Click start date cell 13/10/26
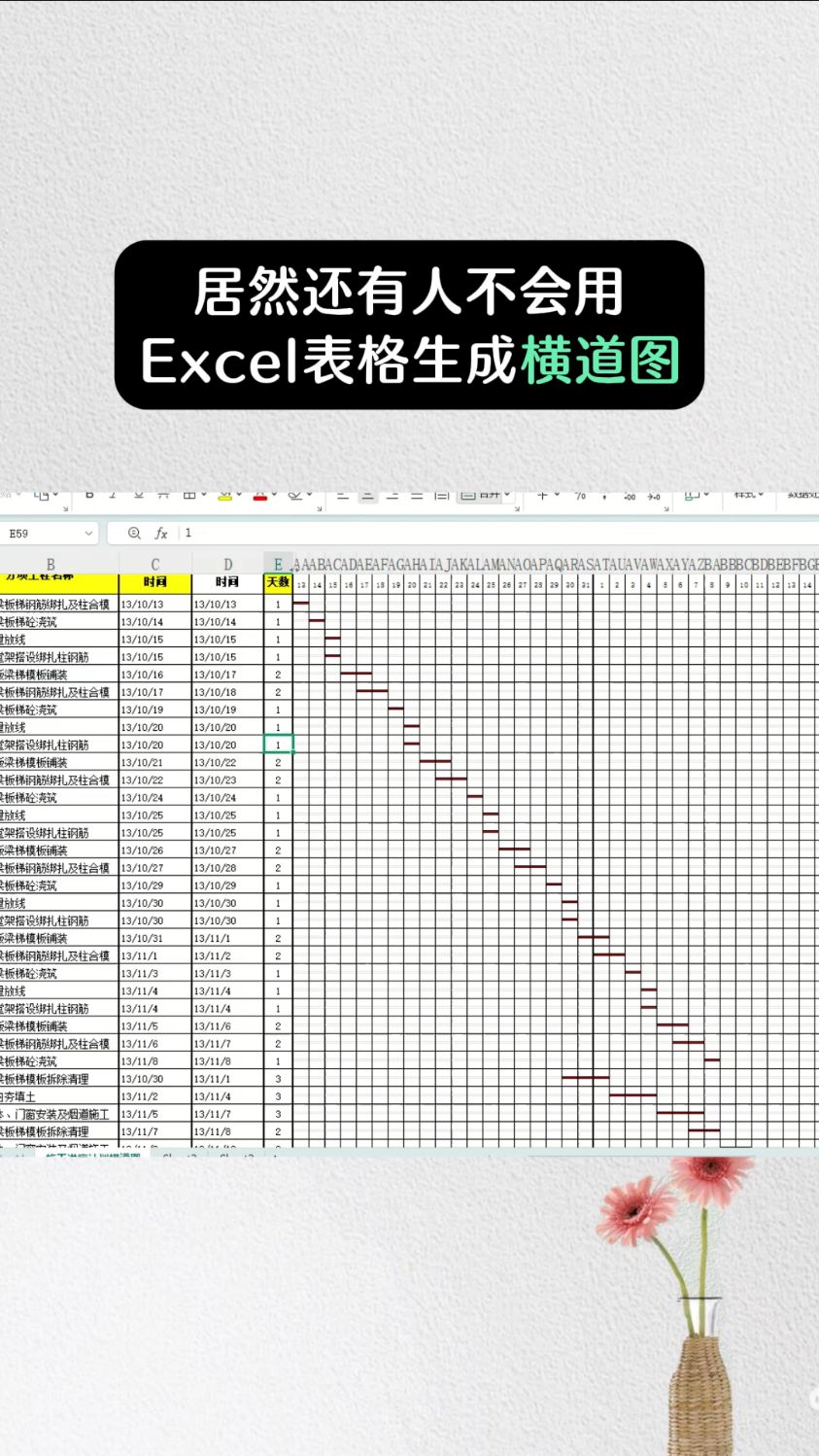 [x=155, y=850]
